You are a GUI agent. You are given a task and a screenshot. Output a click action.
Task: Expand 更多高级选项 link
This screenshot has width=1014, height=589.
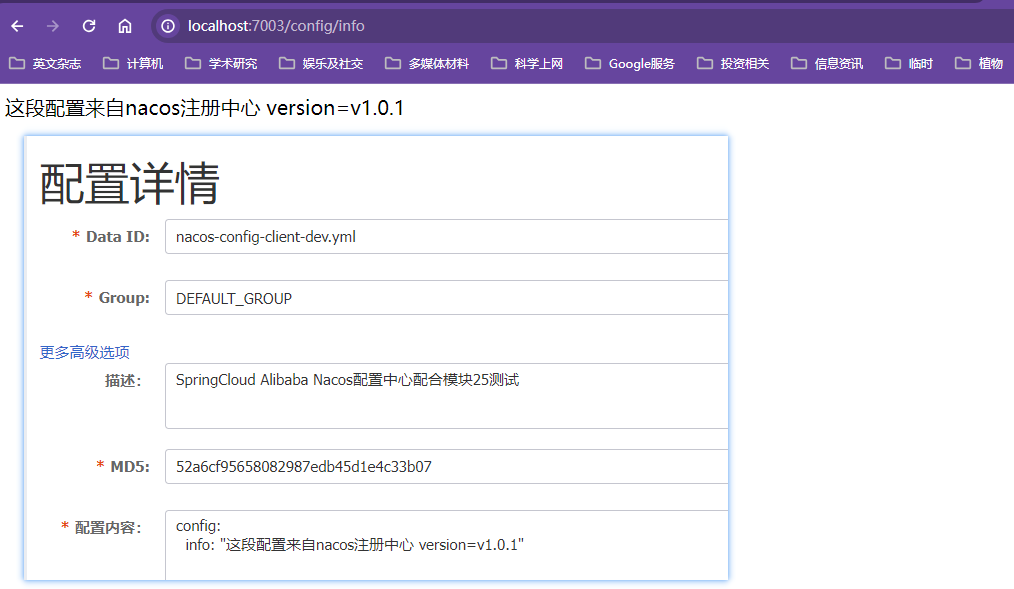[85, 352]
